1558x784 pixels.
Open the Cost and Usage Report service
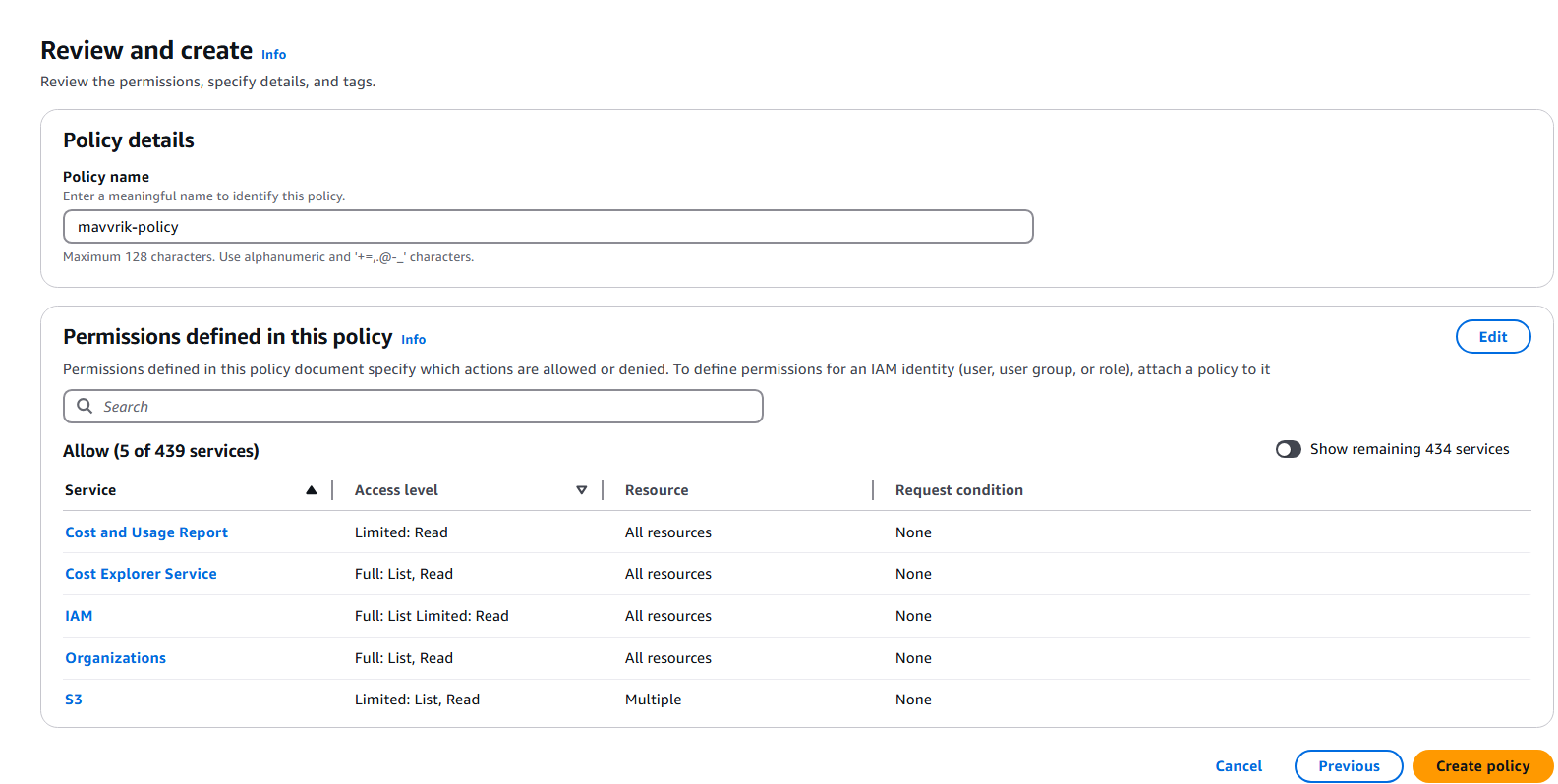[x=146, y=532]
